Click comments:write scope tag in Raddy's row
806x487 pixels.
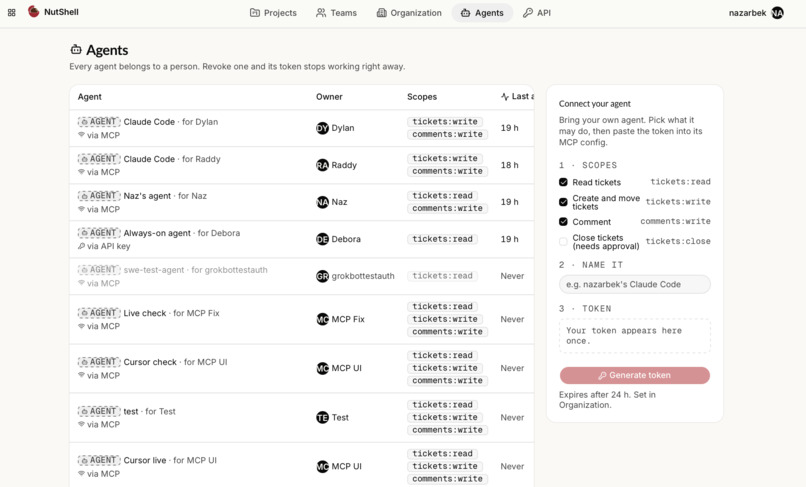click(x=447, y=171)
